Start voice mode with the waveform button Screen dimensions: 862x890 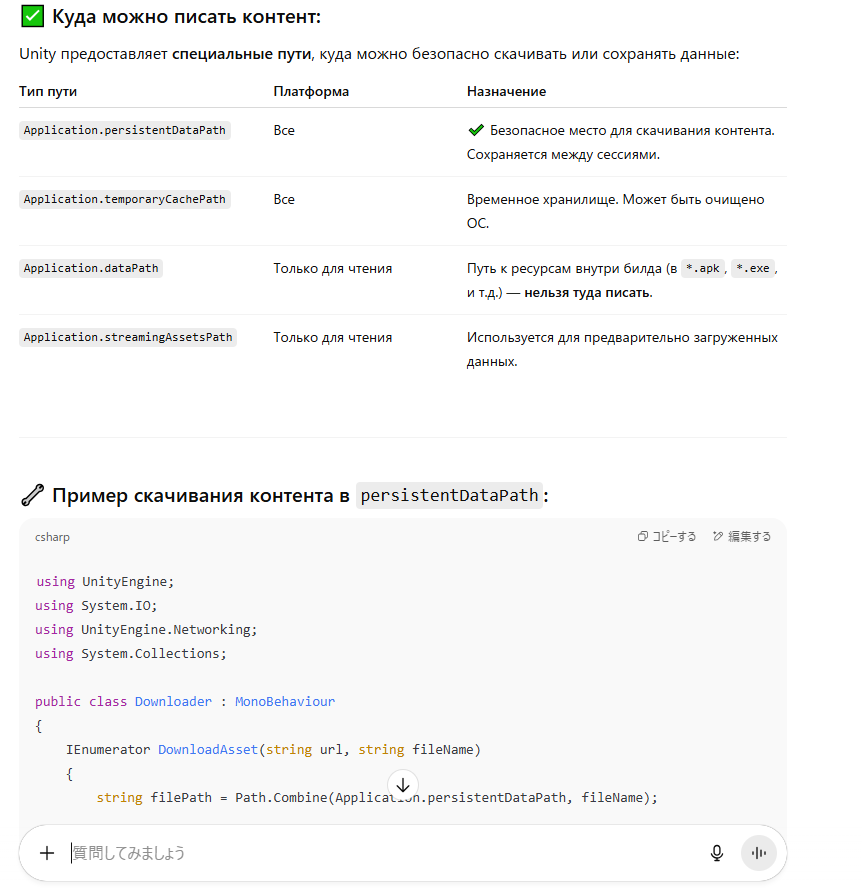tap(759, 853)
